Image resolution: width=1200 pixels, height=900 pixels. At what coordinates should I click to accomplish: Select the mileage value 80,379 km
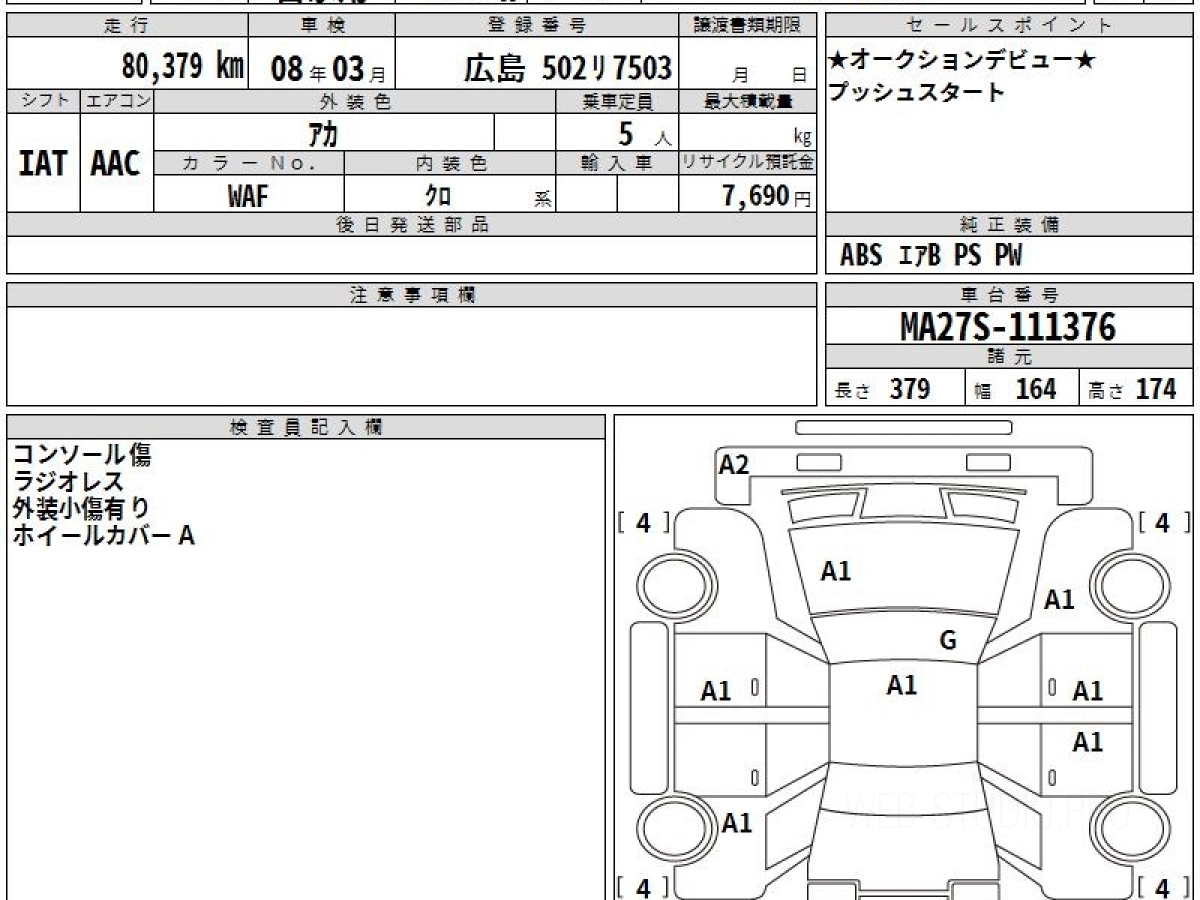pyautogui.click(x=183, y=67)
